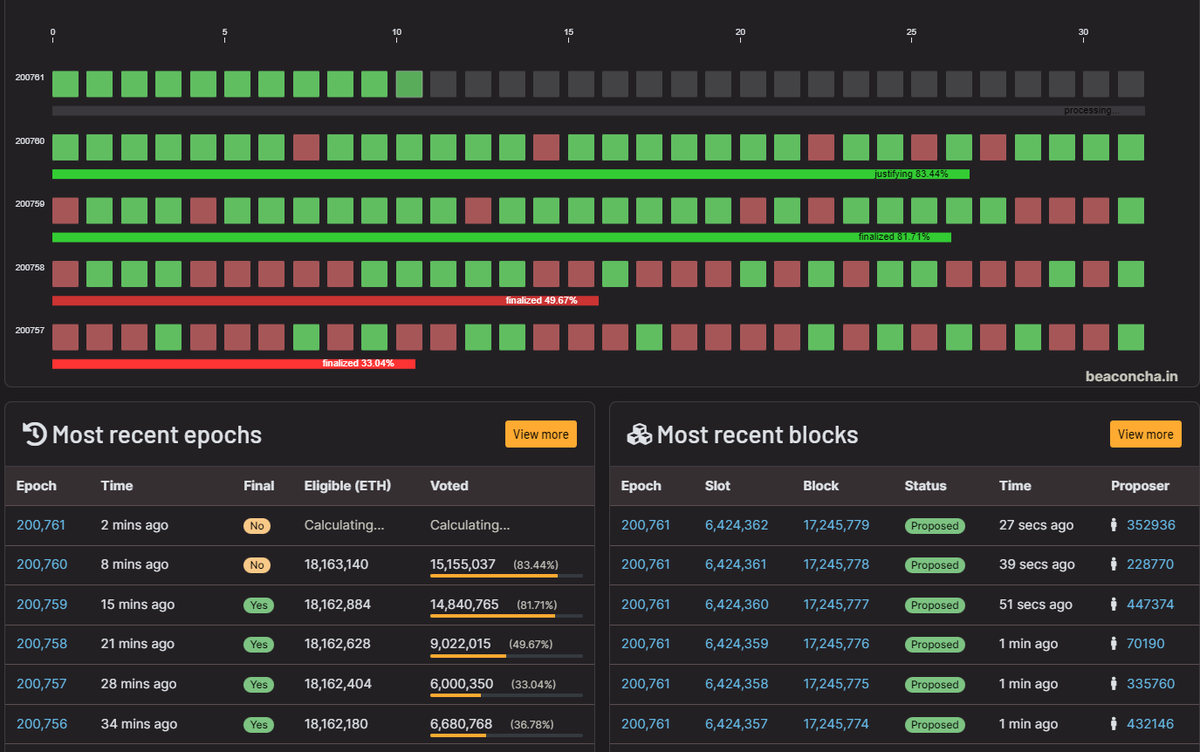The image size is (1200, 752).
Task: Open proposer 335760
Action: click(1151, 684)
